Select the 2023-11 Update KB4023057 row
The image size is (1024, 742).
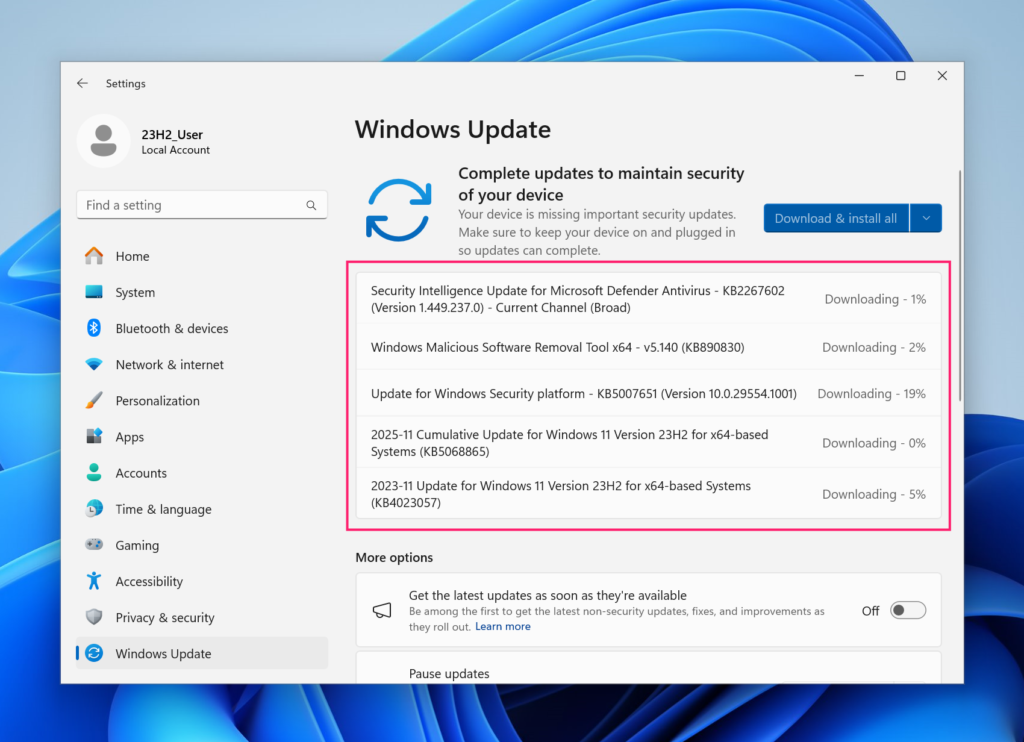click(x=648, y=494)
